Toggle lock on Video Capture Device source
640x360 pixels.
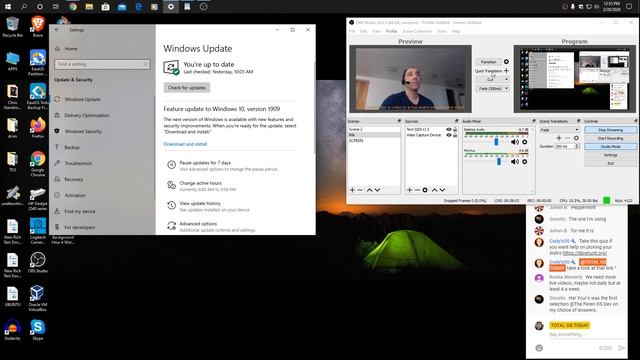[455, 135]
